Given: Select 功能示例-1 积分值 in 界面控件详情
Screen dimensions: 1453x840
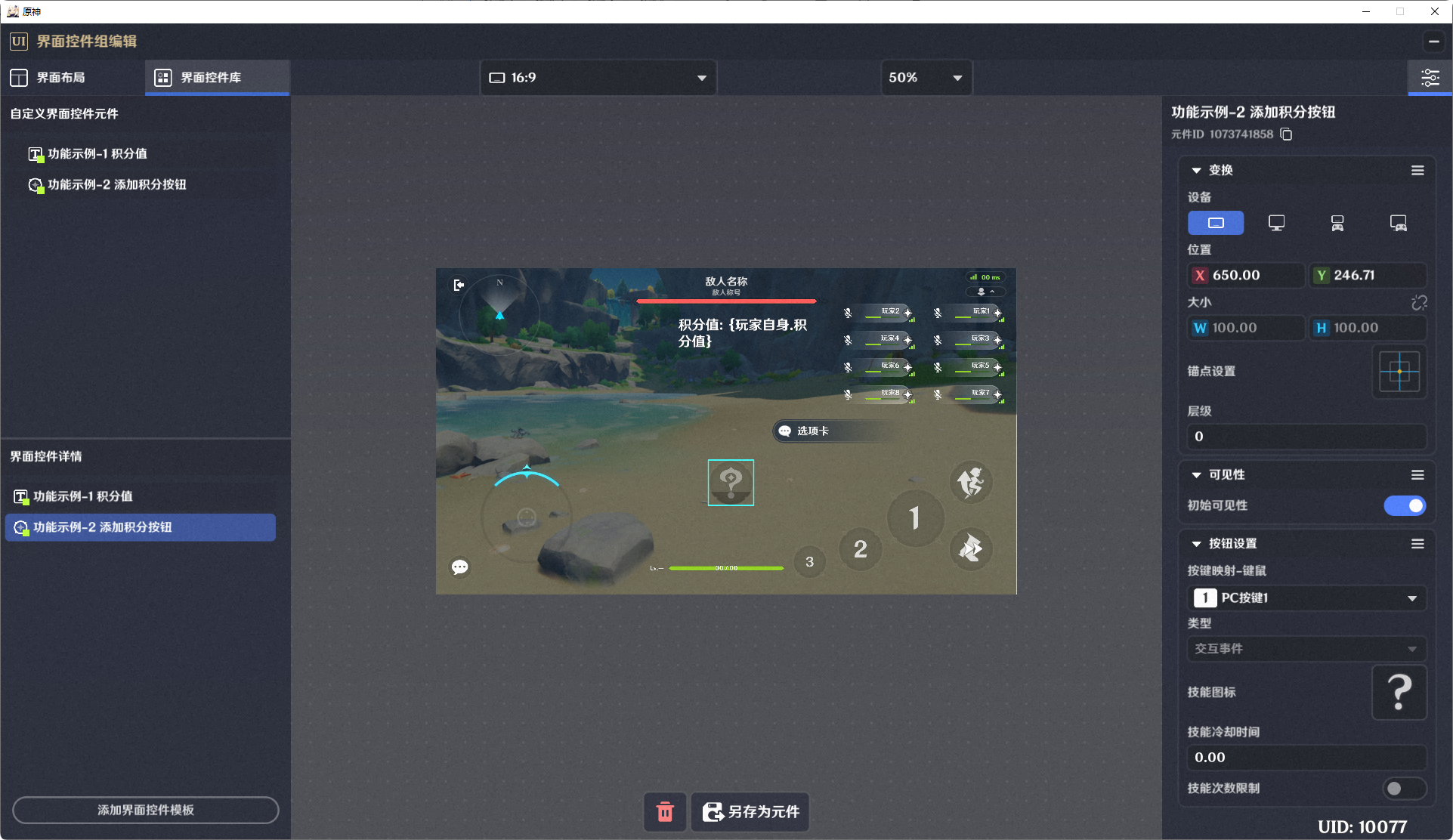Looking at the screenshot, I should click(141, 496).
